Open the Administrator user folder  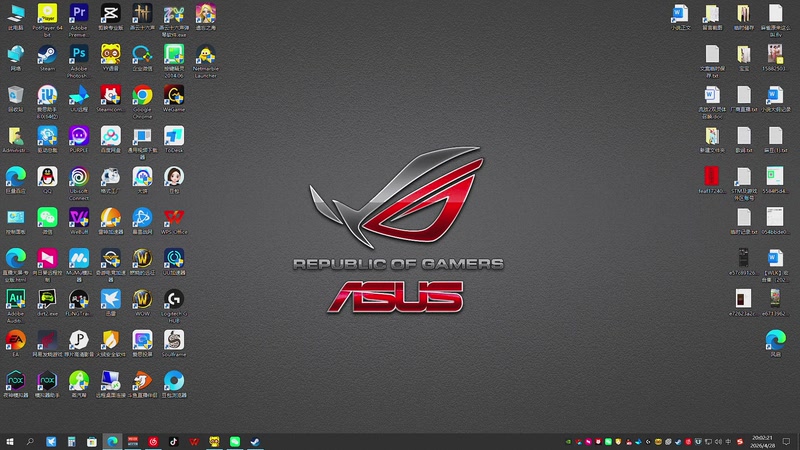tap(16, 137)
